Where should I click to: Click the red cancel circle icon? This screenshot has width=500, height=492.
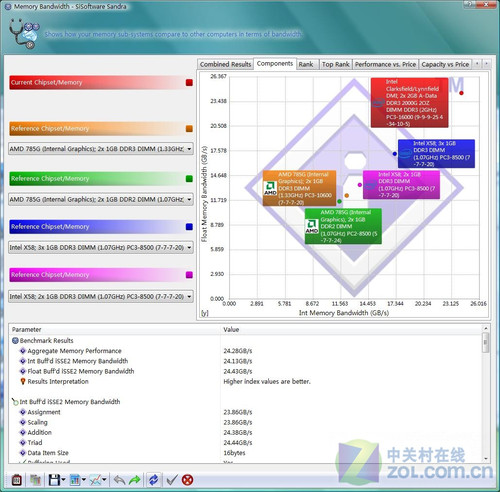[188, 480]
